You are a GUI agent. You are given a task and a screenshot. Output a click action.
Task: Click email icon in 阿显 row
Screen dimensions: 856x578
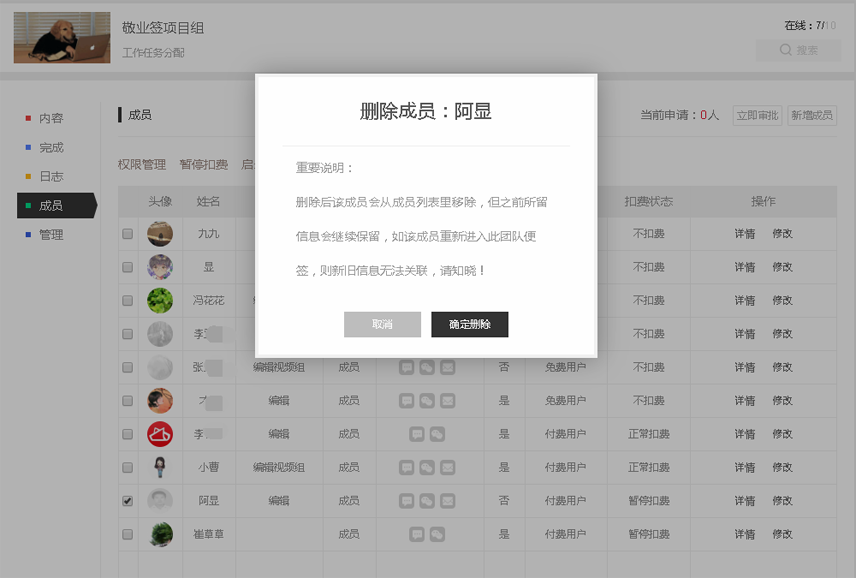pos(448,501)
